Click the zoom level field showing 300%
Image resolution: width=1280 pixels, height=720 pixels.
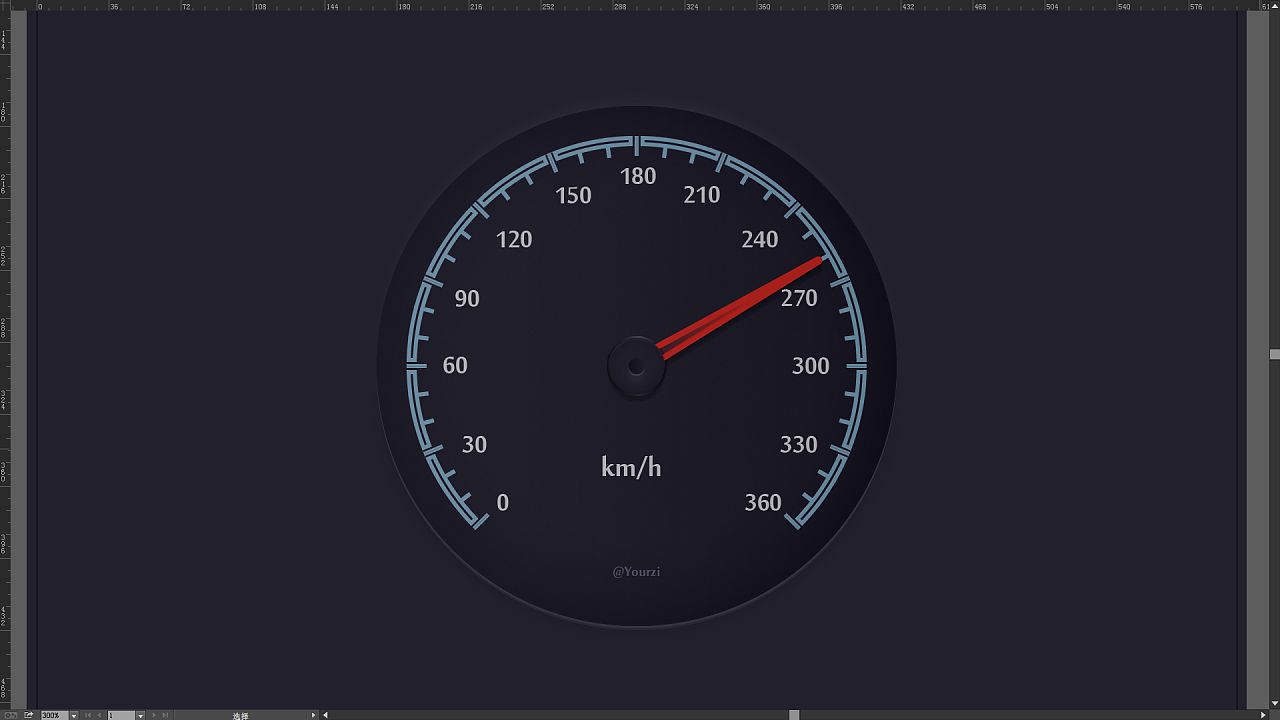(x=54, y=715)
